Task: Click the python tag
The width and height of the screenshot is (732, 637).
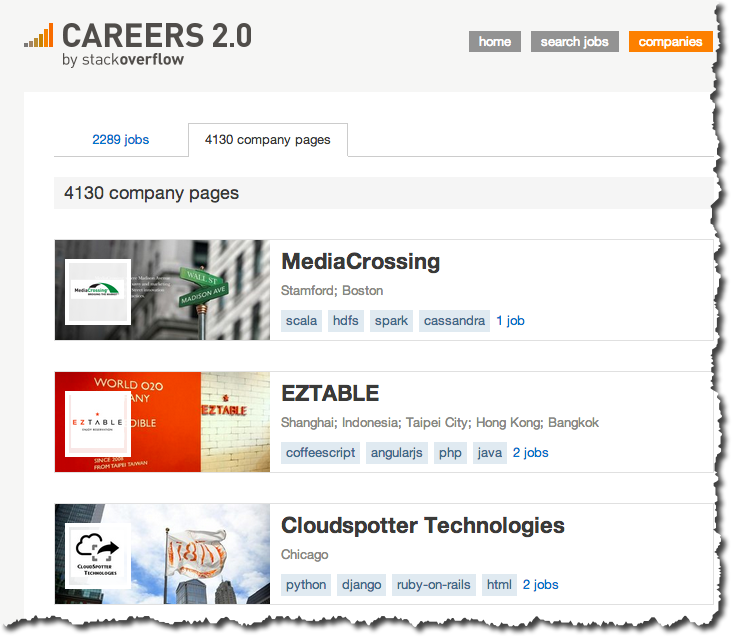Action: (x=306, y=585)
